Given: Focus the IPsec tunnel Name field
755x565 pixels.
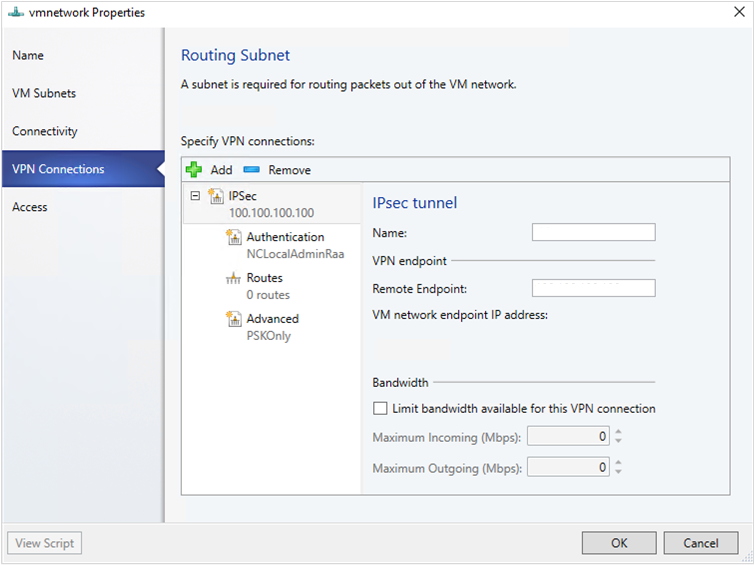Looking at the screenshot, I should (593, 232).
